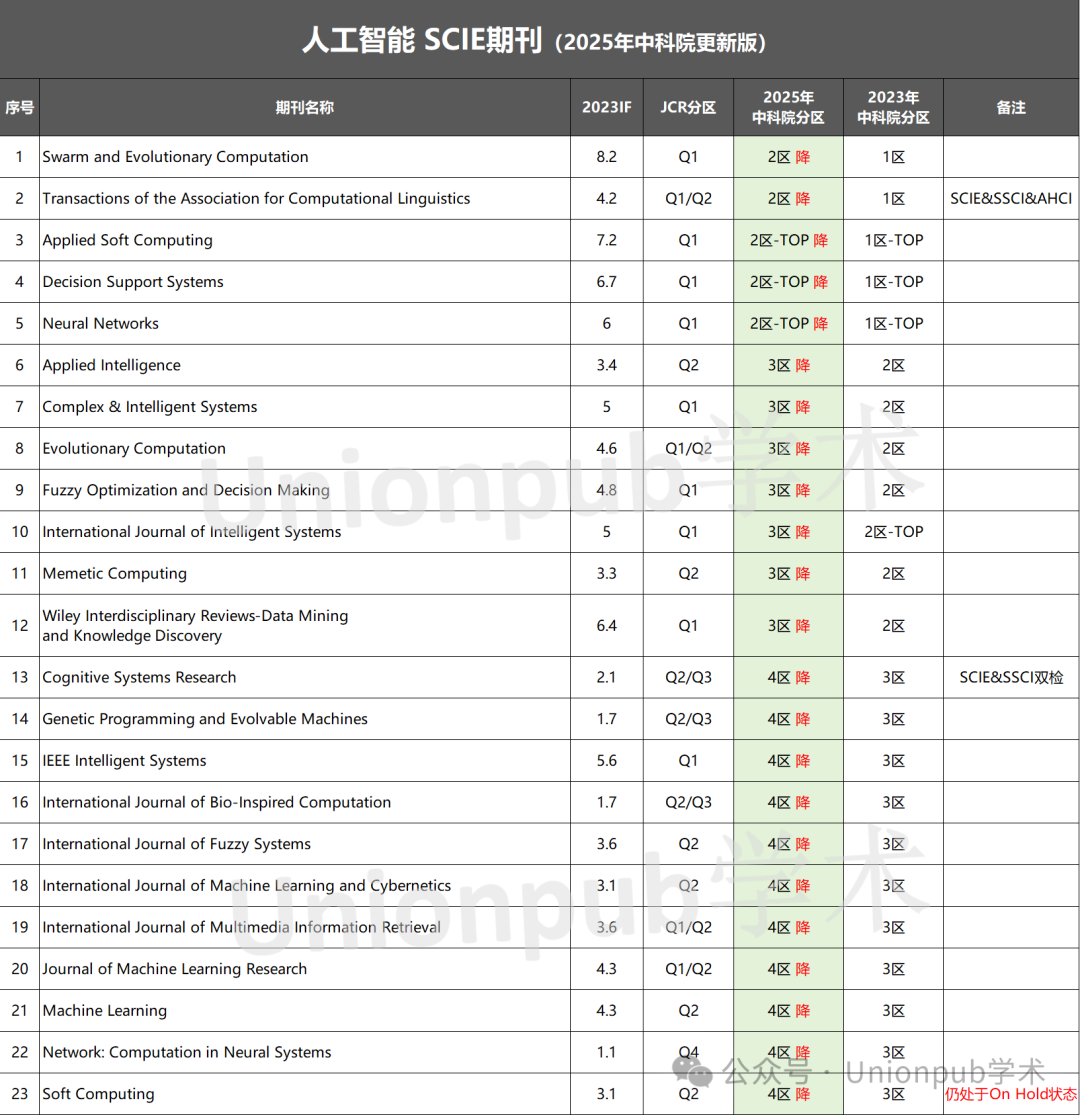Select the impact factor 8.2 cell

click(x=606, y=156)
